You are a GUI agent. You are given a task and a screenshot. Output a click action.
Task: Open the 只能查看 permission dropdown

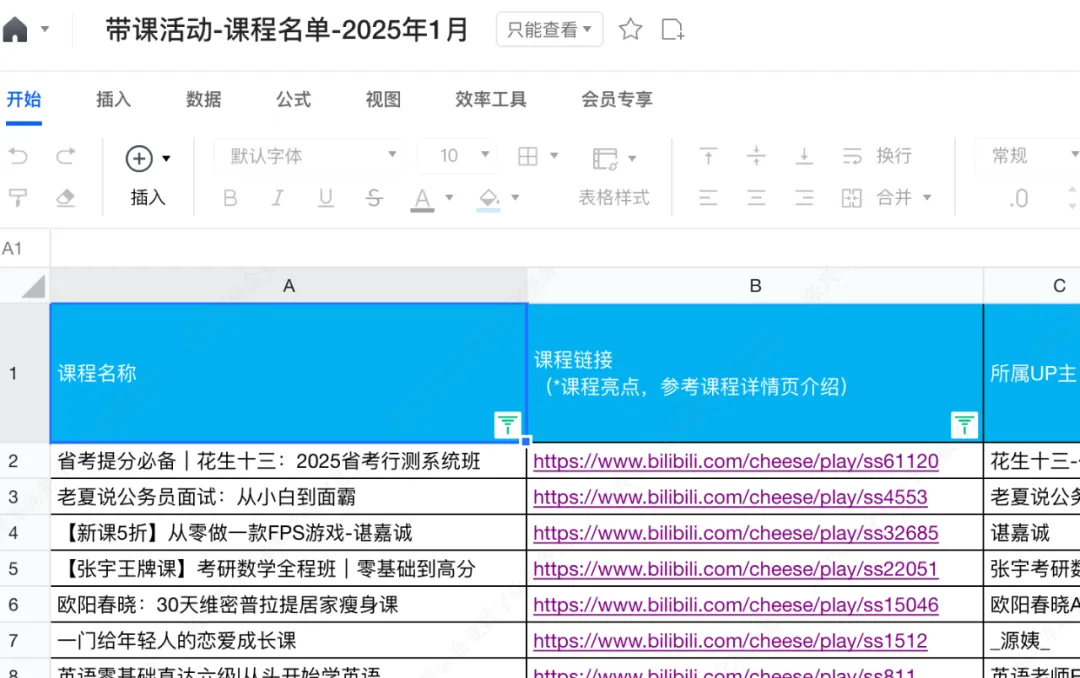(550, 30)
